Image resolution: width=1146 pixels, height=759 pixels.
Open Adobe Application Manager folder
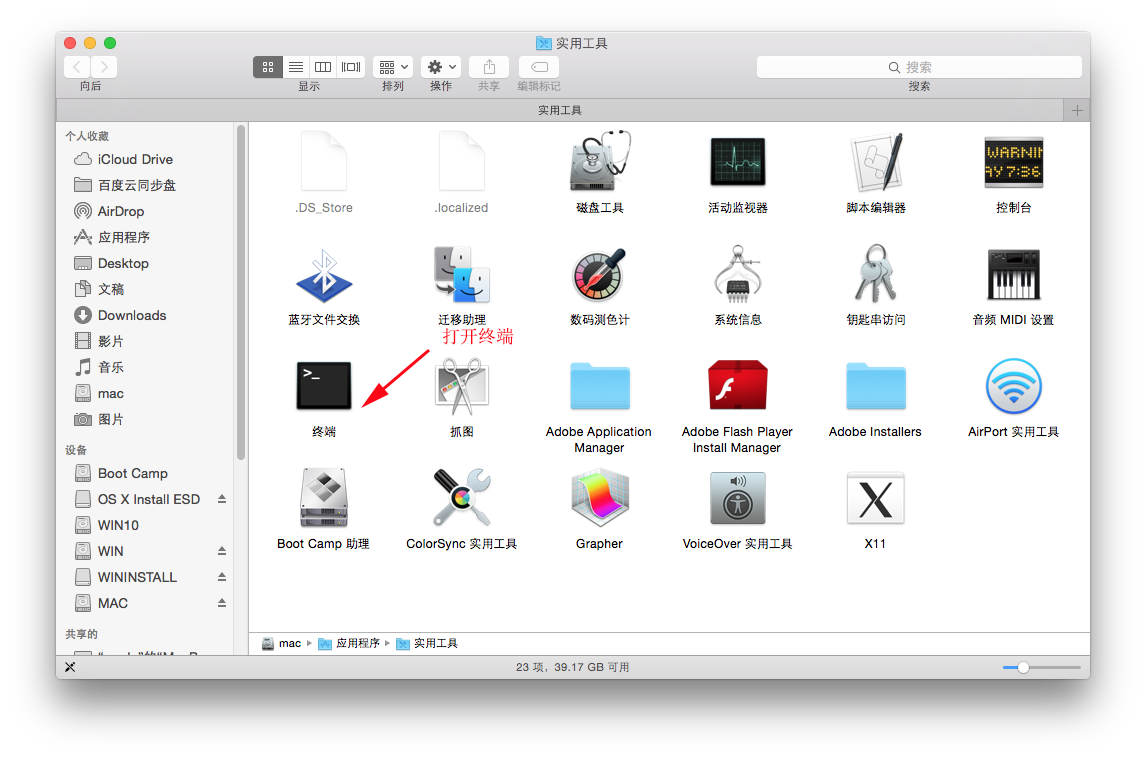pos(599,385)
